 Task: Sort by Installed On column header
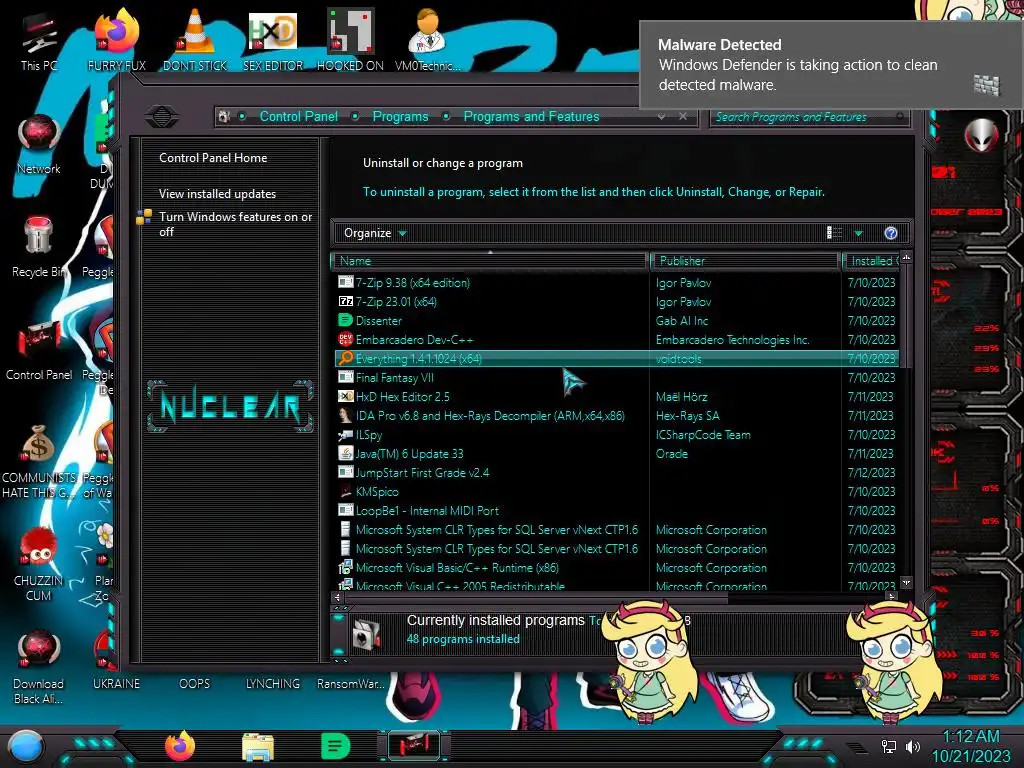(x=871, y=261)
